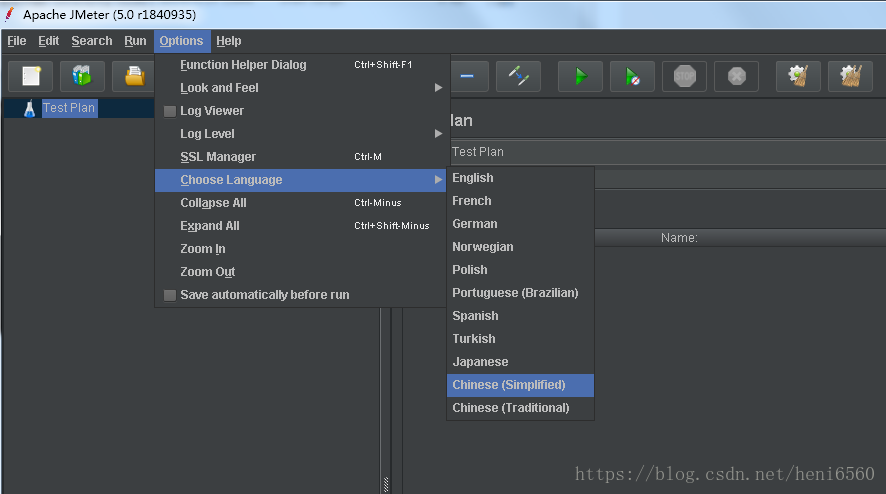
Task: Open the Search menu
Action: 92,41
